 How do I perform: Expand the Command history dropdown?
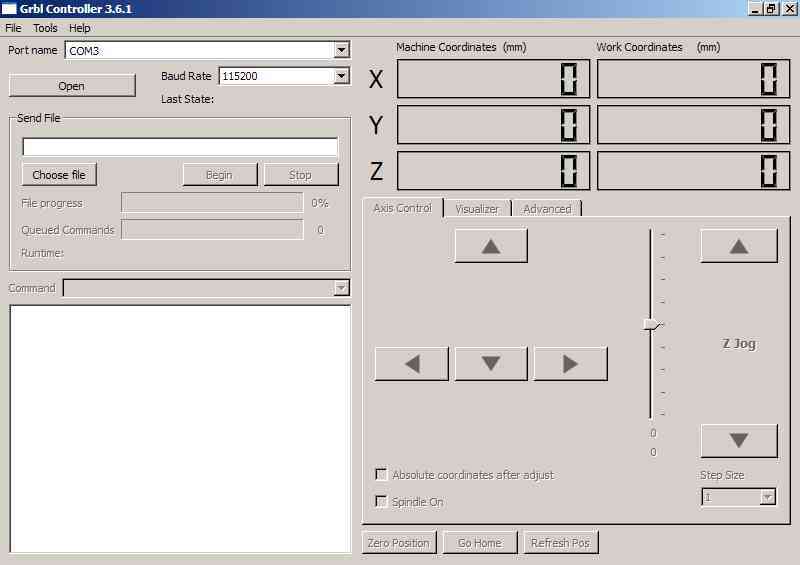(x=341, y=288)
